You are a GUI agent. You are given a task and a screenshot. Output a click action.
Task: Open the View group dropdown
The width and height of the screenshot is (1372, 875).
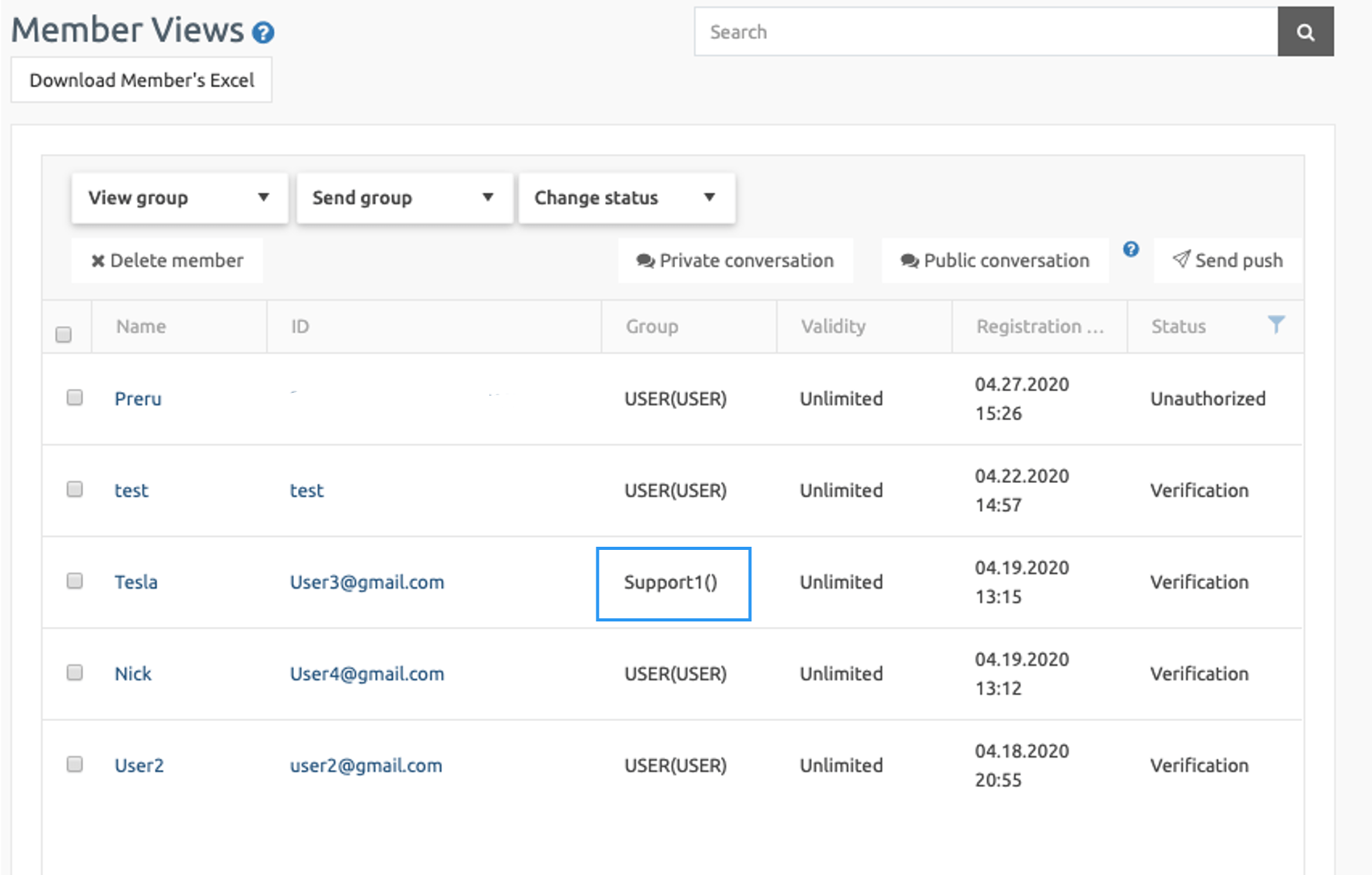[x=179, y=198]
